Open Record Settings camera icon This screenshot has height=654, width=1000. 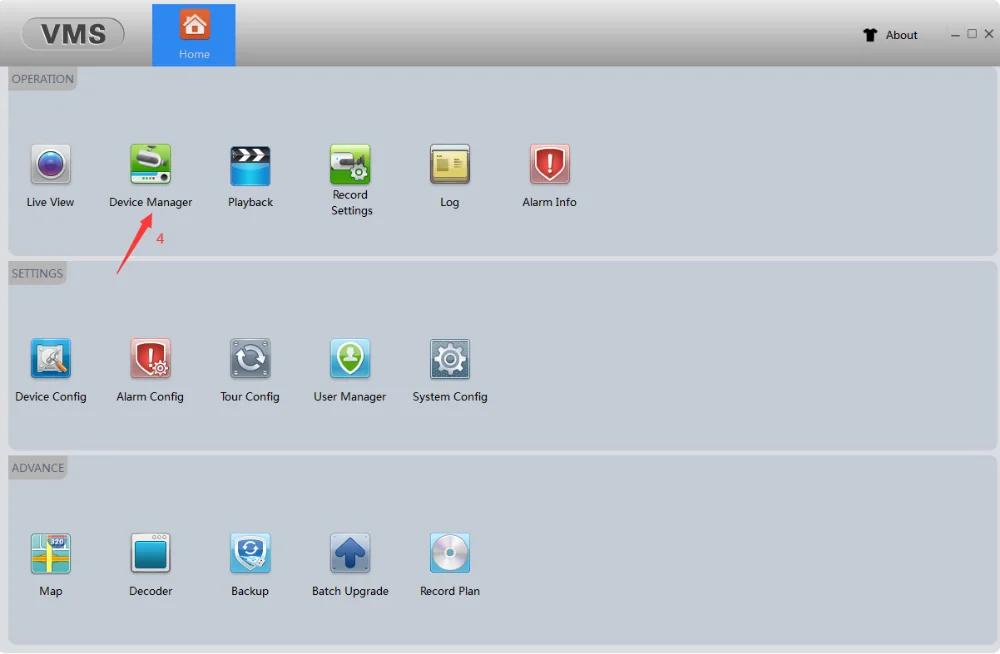tap(350, 164)
